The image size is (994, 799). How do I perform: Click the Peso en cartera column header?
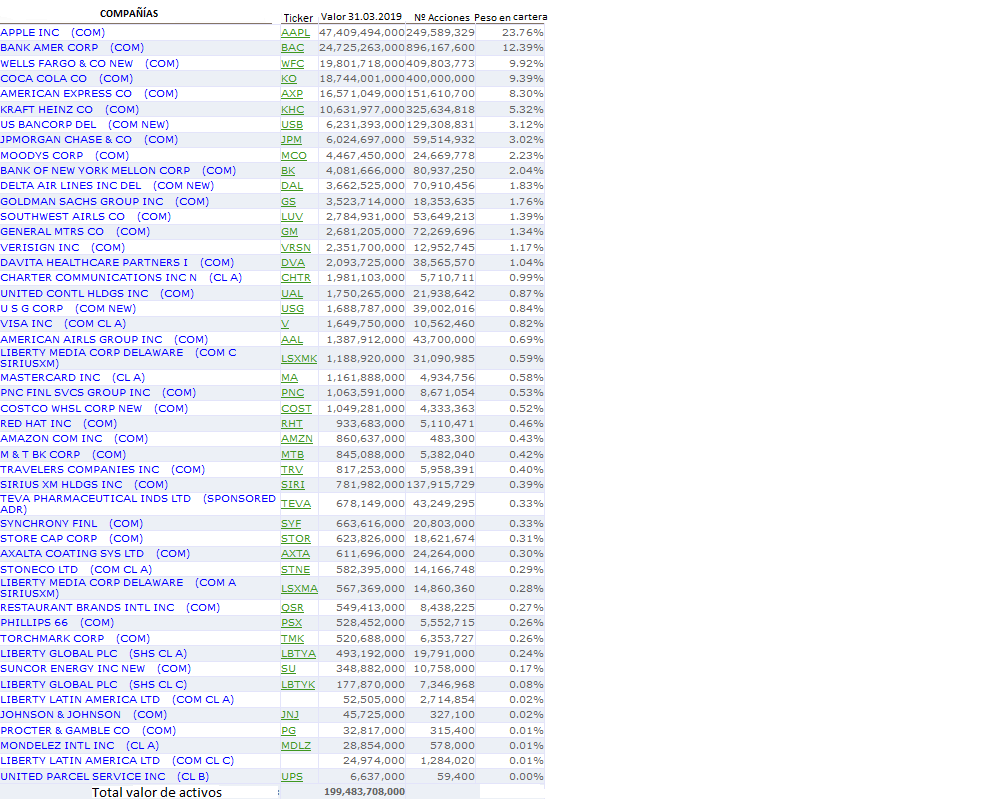click(510, 17)
